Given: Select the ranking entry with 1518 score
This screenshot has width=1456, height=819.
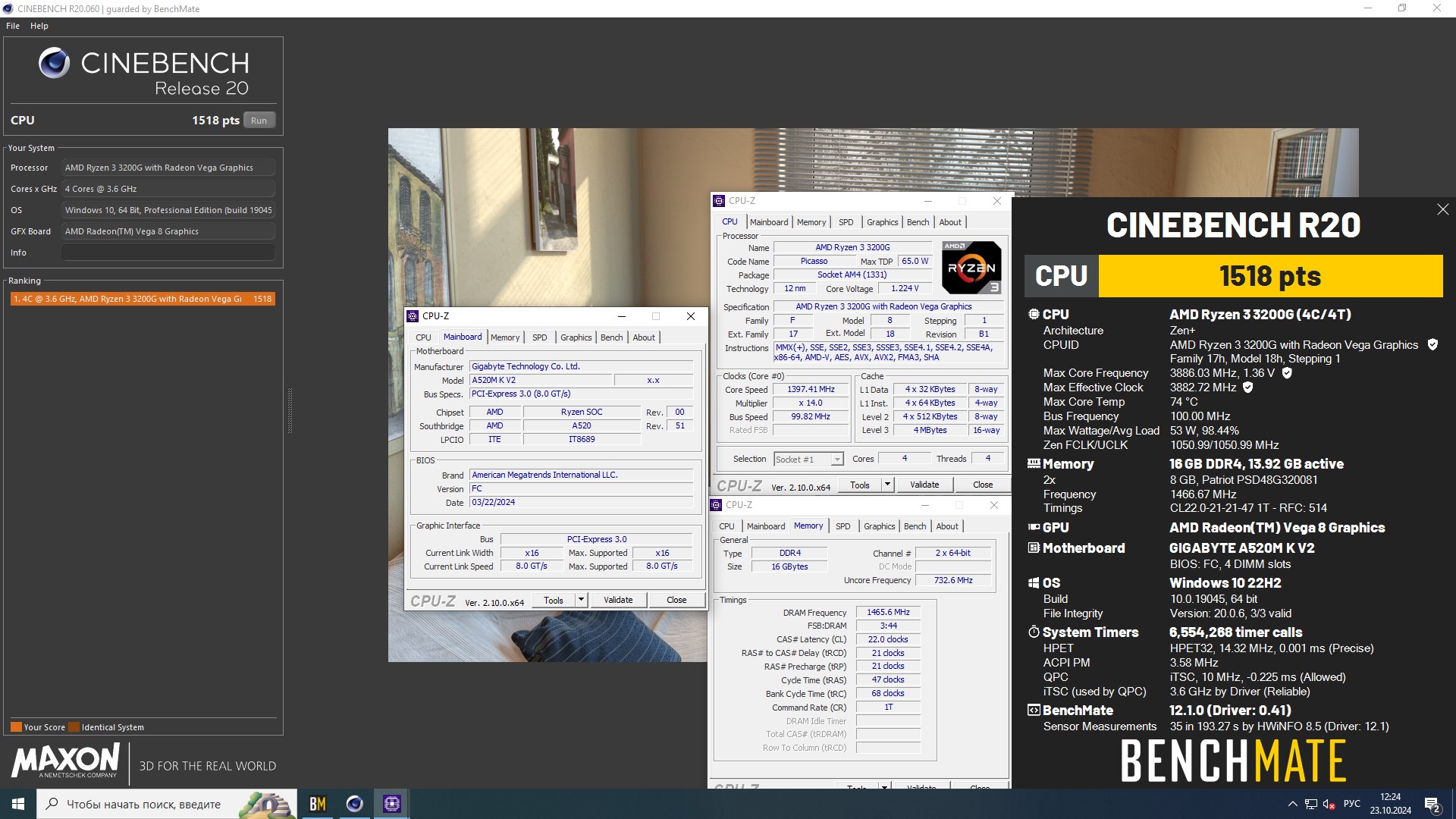Looking at the screenshot, I should (142, 299).
